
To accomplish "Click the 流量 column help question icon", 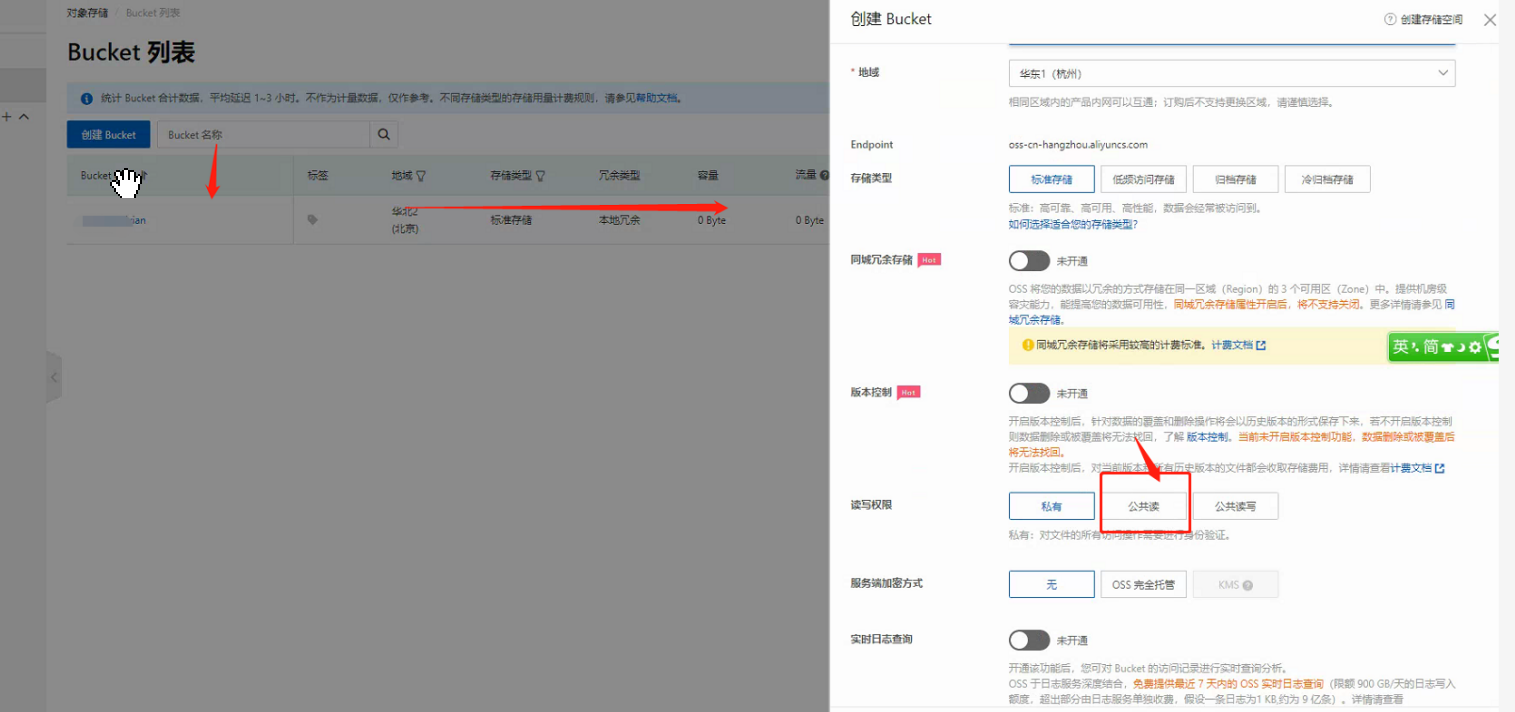I will click(825, 176).
